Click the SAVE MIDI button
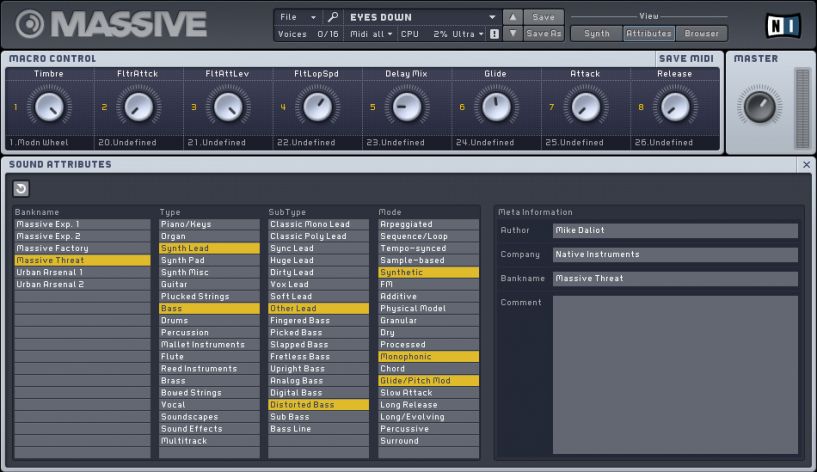 (686, 59)
